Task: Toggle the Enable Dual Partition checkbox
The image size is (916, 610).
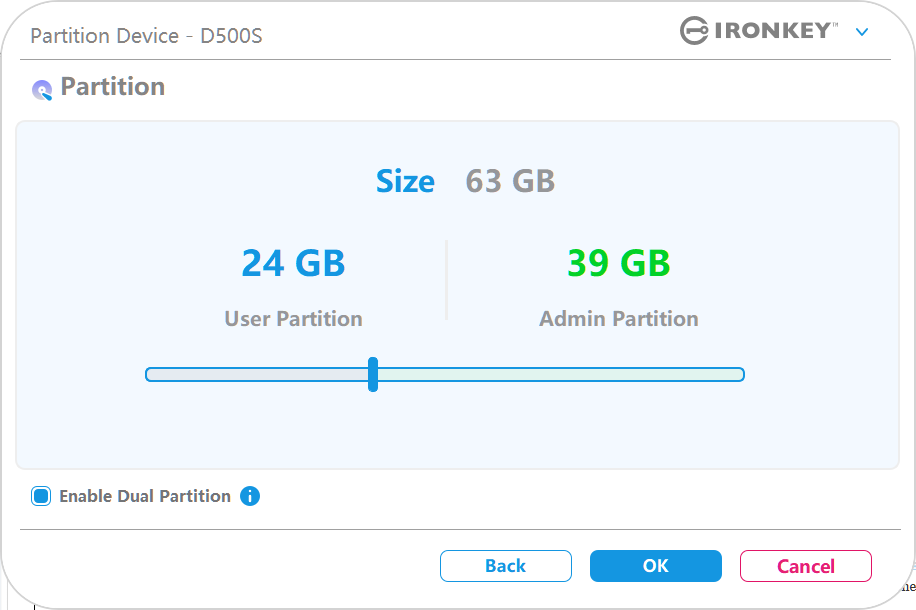Action: coord(41,496)
